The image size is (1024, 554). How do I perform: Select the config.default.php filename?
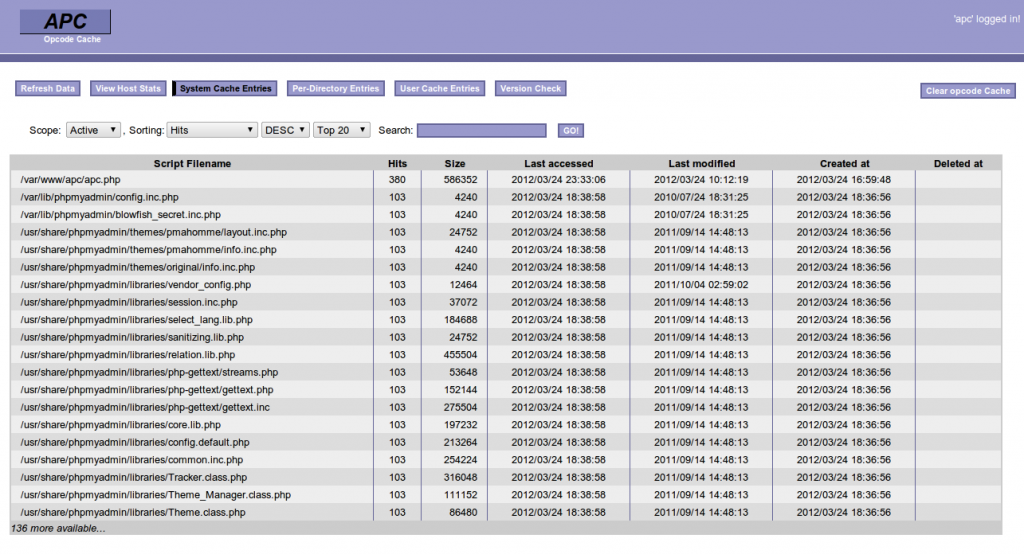click(x=135, y=443)
